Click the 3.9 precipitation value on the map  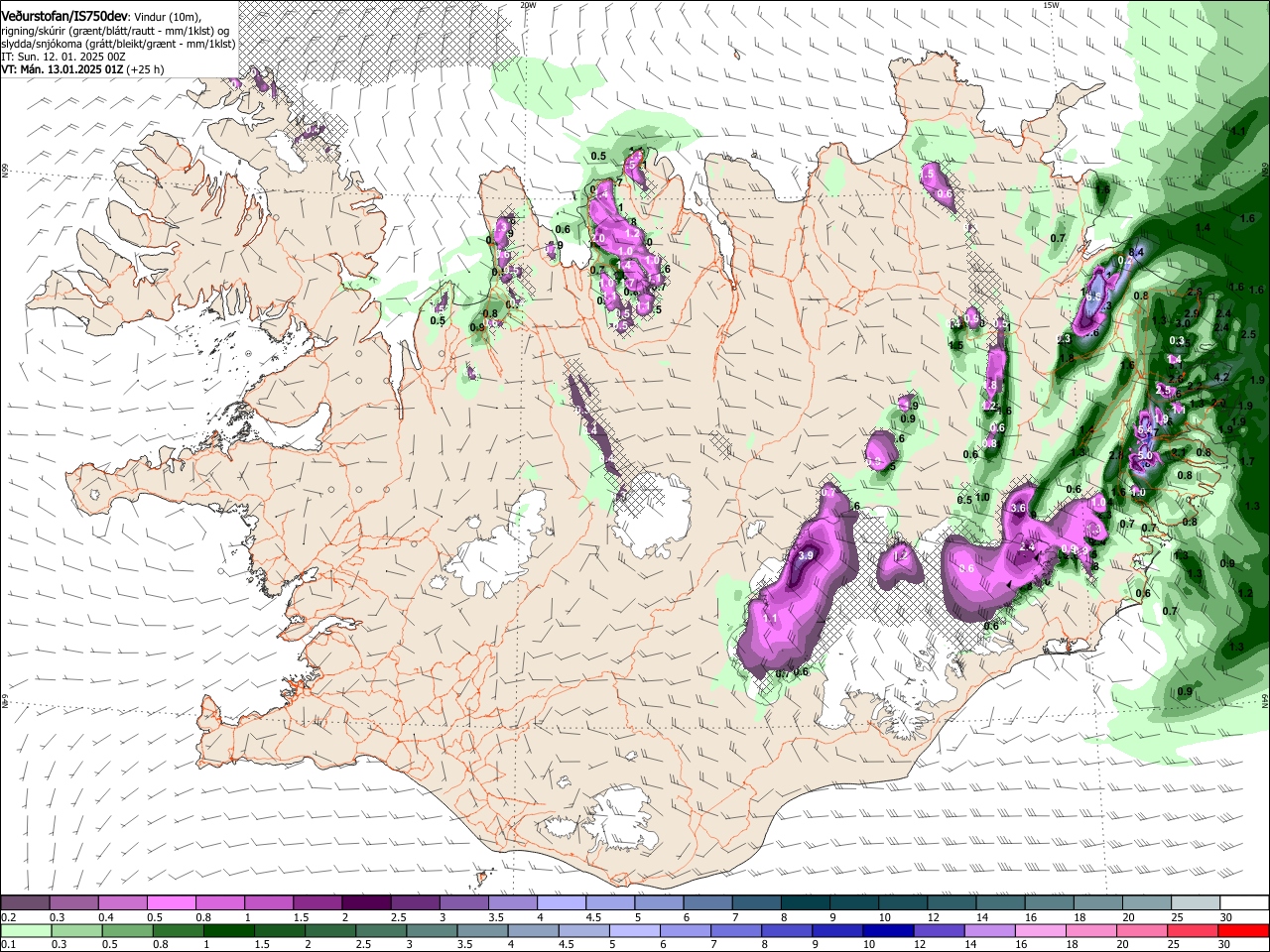click(x=806, y=555)
